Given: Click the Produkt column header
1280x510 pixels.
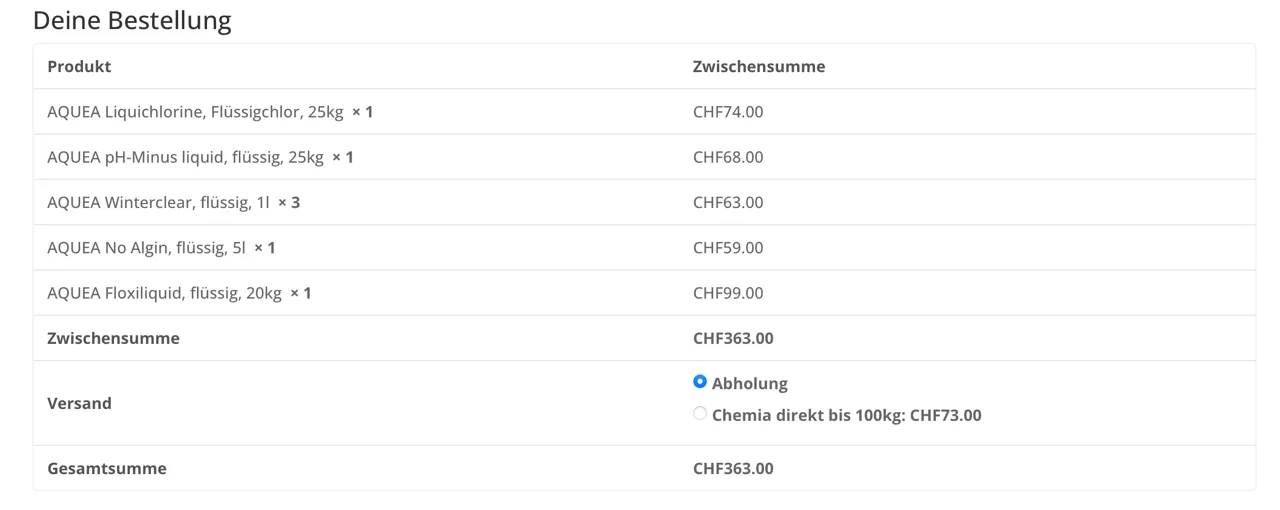Looking at the screenshot, I should pyautogui.click(x=79, y=67).
